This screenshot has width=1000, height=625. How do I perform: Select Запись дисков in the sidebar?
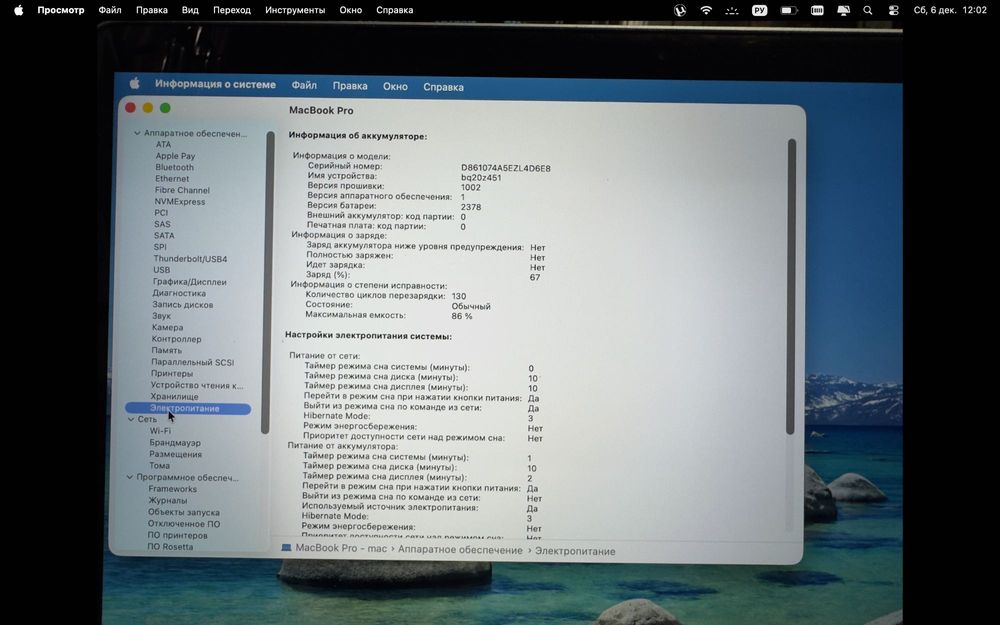click(x=182, y=305)
